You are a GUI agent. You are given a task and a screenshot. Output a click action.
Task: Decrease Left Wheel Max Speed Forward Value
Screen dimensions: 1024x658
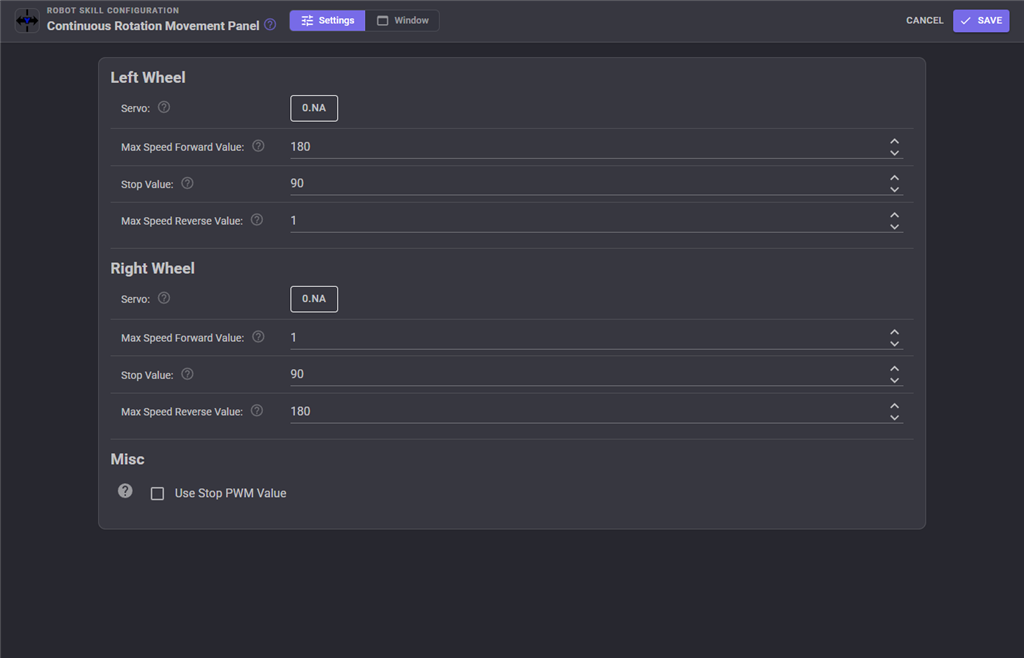[x=895, y=152]
